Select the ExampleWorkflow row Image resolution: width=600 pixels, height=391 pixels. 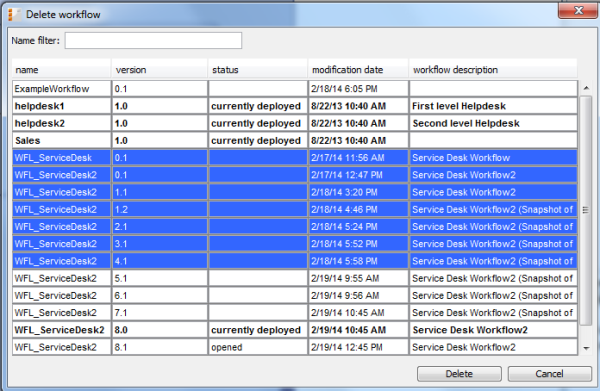click(x=295, y=89)
